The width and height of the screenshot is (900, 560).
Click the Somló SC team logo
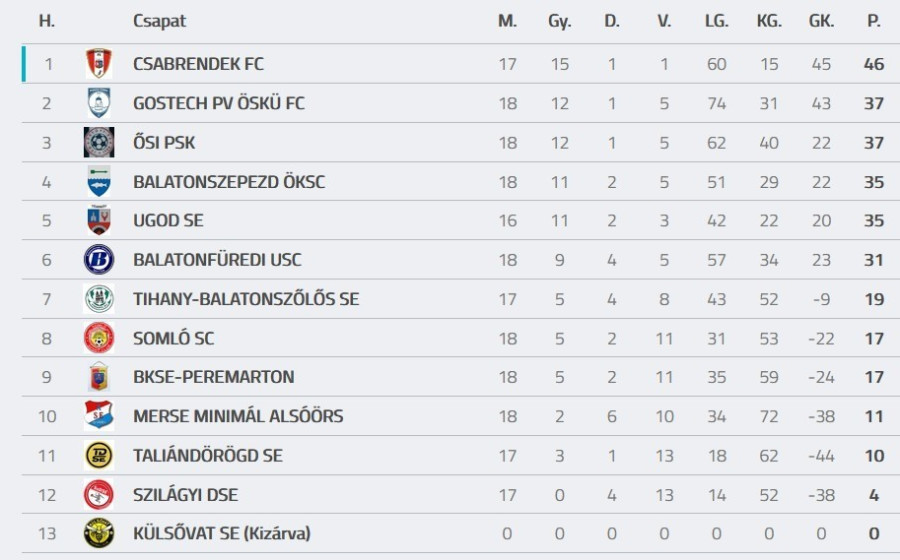98,338
